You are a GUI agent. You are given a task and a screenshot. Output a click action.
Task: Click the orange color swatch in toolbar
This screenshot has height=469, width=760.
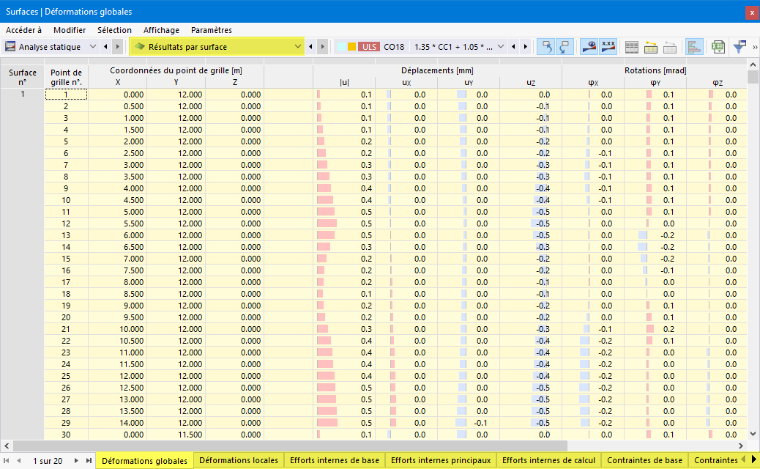pyautogui.click(x=352, y=47)
